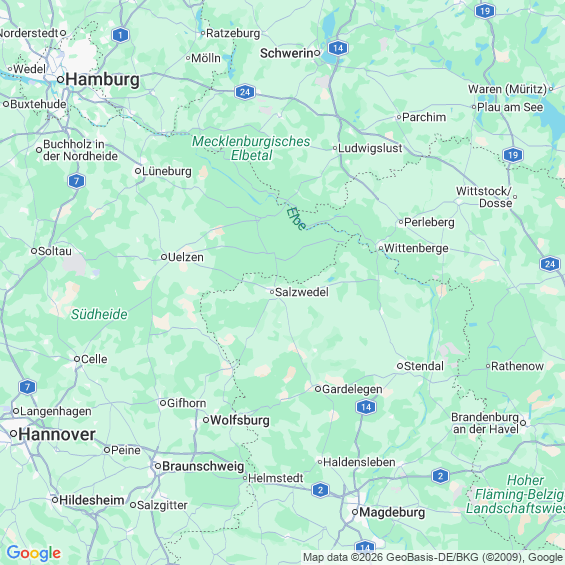Viewport: 565px width, 565px height.
Task: Click the route 2 shield near Helmstedt
Action: [x=320, y=490]
